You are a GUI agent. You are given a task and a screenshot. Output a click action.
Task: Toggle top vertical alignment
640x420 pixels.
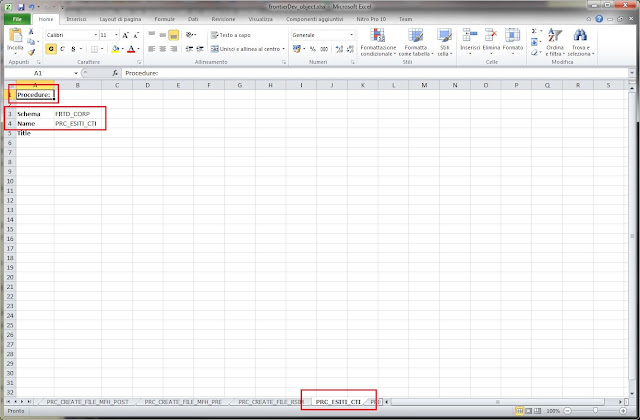click(151, 35)
